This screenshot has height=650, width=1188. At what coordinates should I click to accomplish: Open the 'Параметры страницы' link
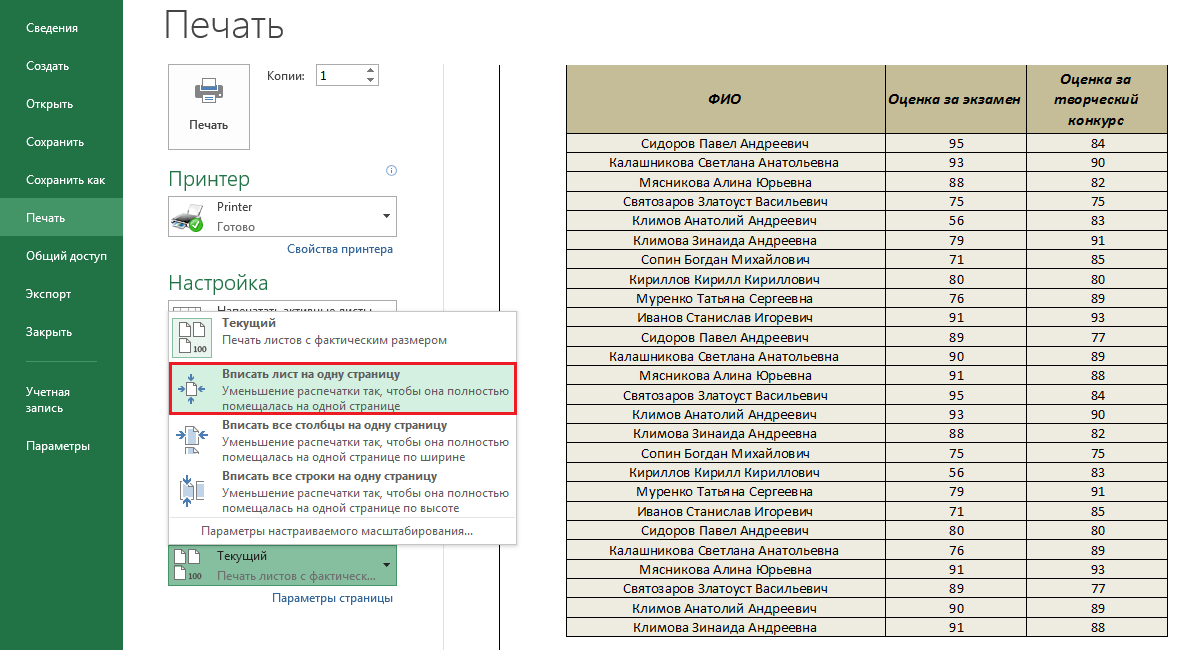point(332,598)
